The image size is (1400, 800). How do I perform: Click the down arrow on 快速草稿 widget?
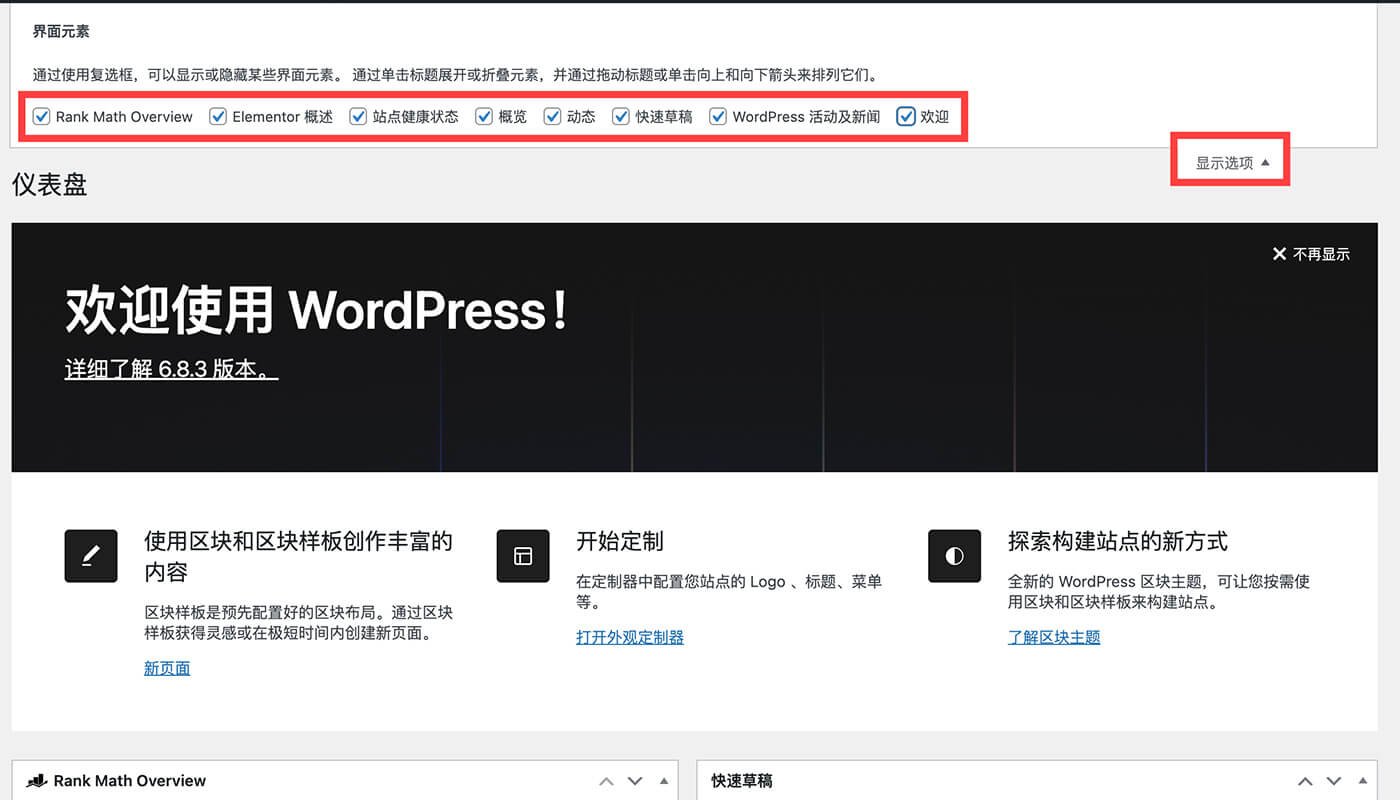click(1333, 780)
